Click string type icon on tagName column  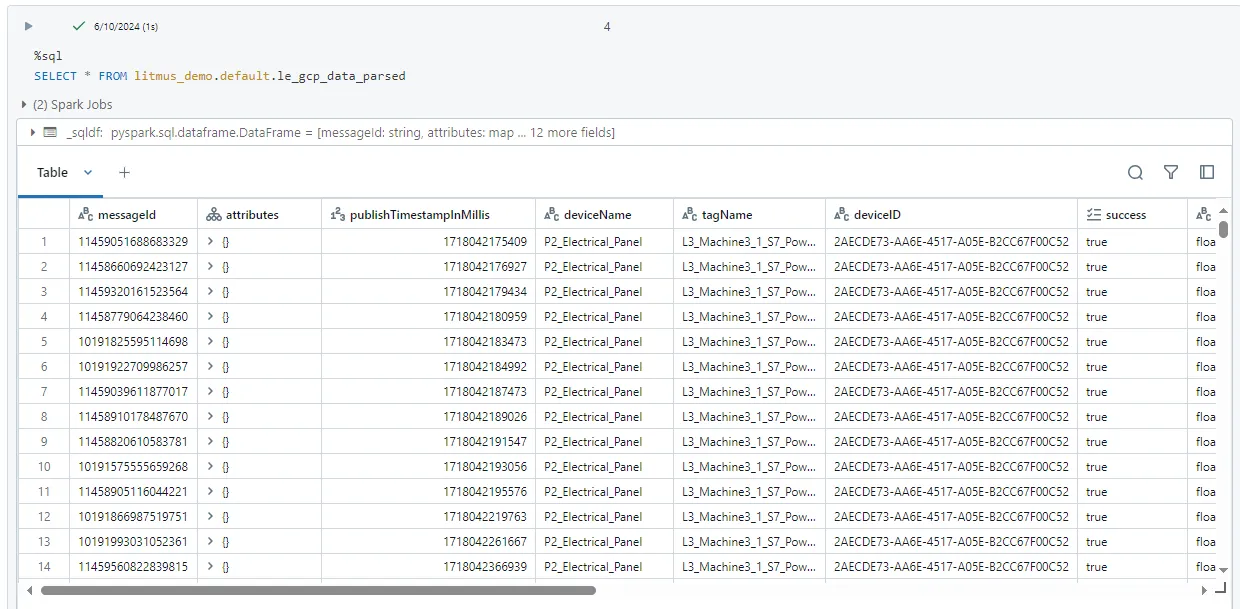tap(689, 214)
